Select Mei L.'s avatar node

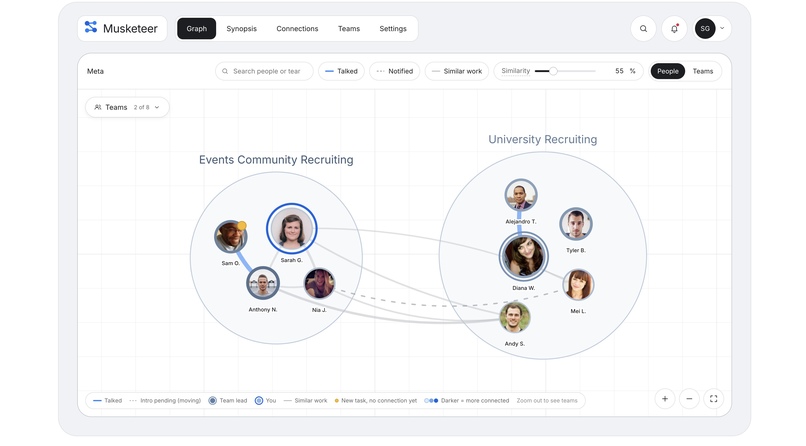(x=578, y=285)
